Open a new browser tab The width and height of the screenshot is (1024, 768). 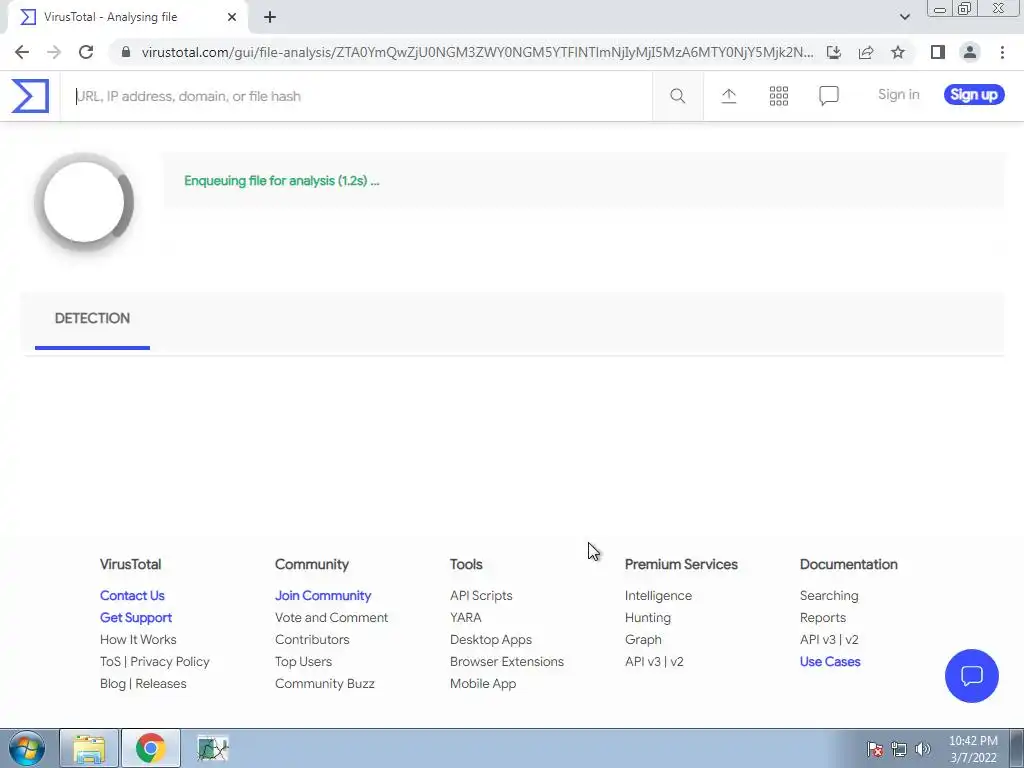[270, 17]
